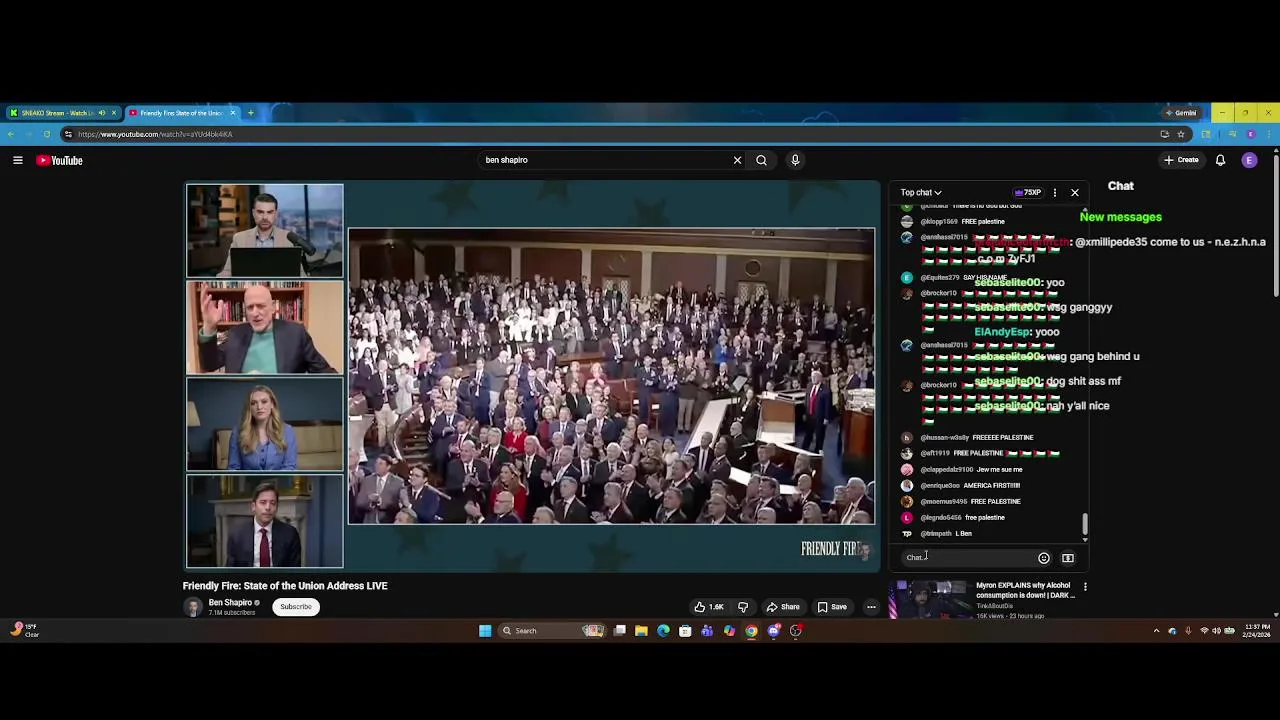Open the install/cast icon in address bar
Screen dimensions: 1280x720
(x=1164, y=134)
